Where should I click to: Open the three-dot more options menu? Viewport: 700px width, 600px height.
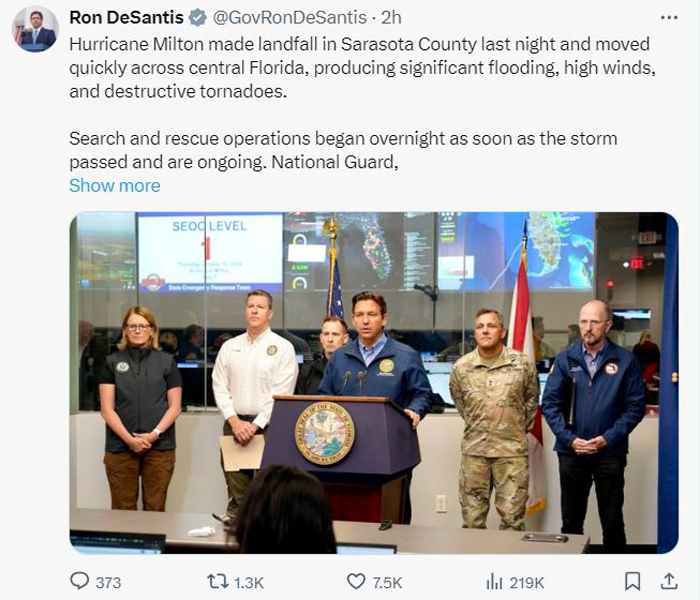[669, 18]
